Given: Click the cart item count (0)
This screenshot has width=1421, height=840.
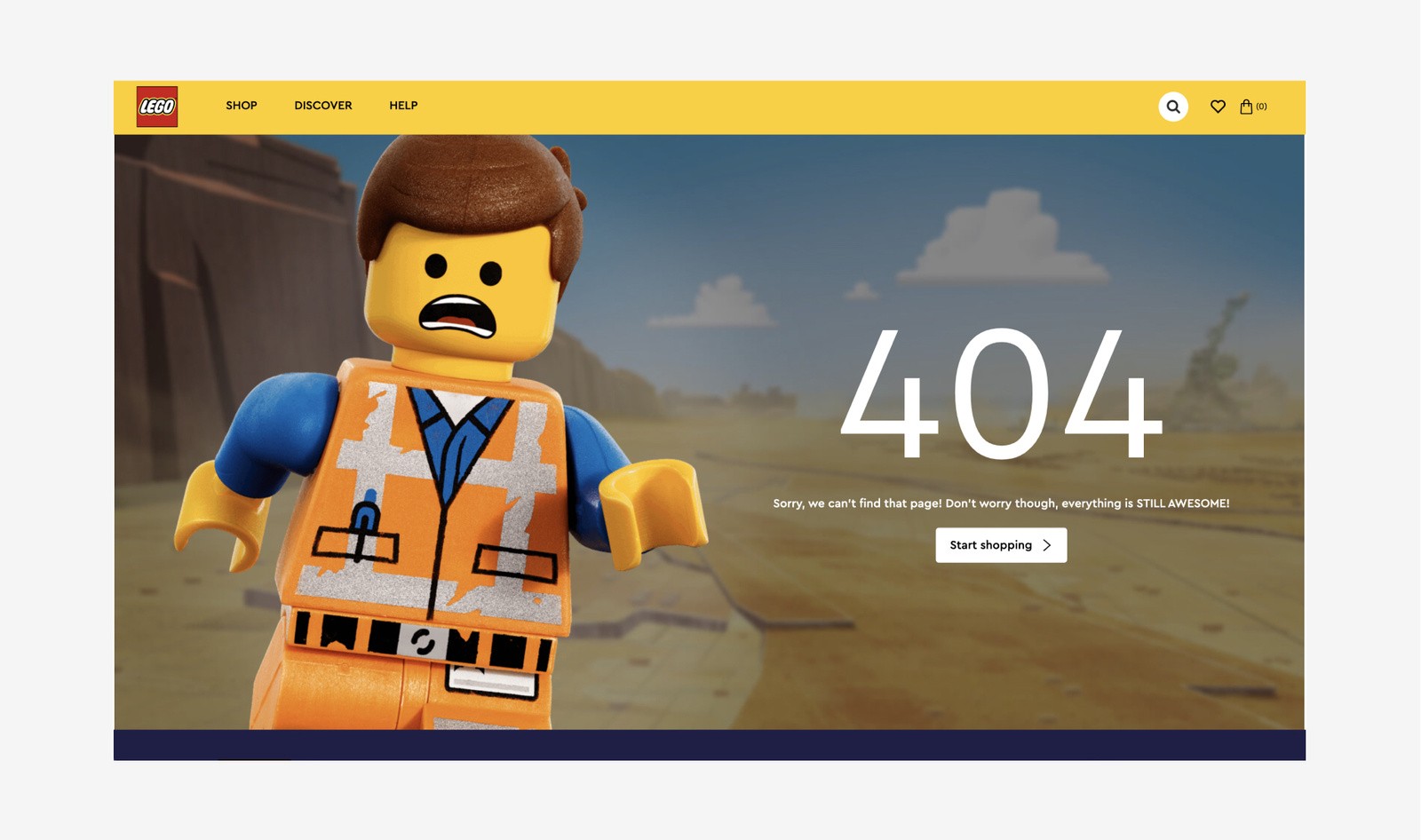Looking at the screenshot, I should point(1262,106).
